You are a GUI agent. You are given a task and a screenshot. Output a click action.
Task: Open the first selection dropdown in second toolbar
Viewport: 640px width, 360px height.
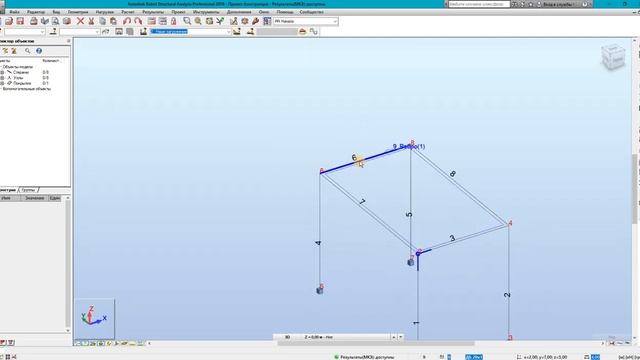coord(24,32)
